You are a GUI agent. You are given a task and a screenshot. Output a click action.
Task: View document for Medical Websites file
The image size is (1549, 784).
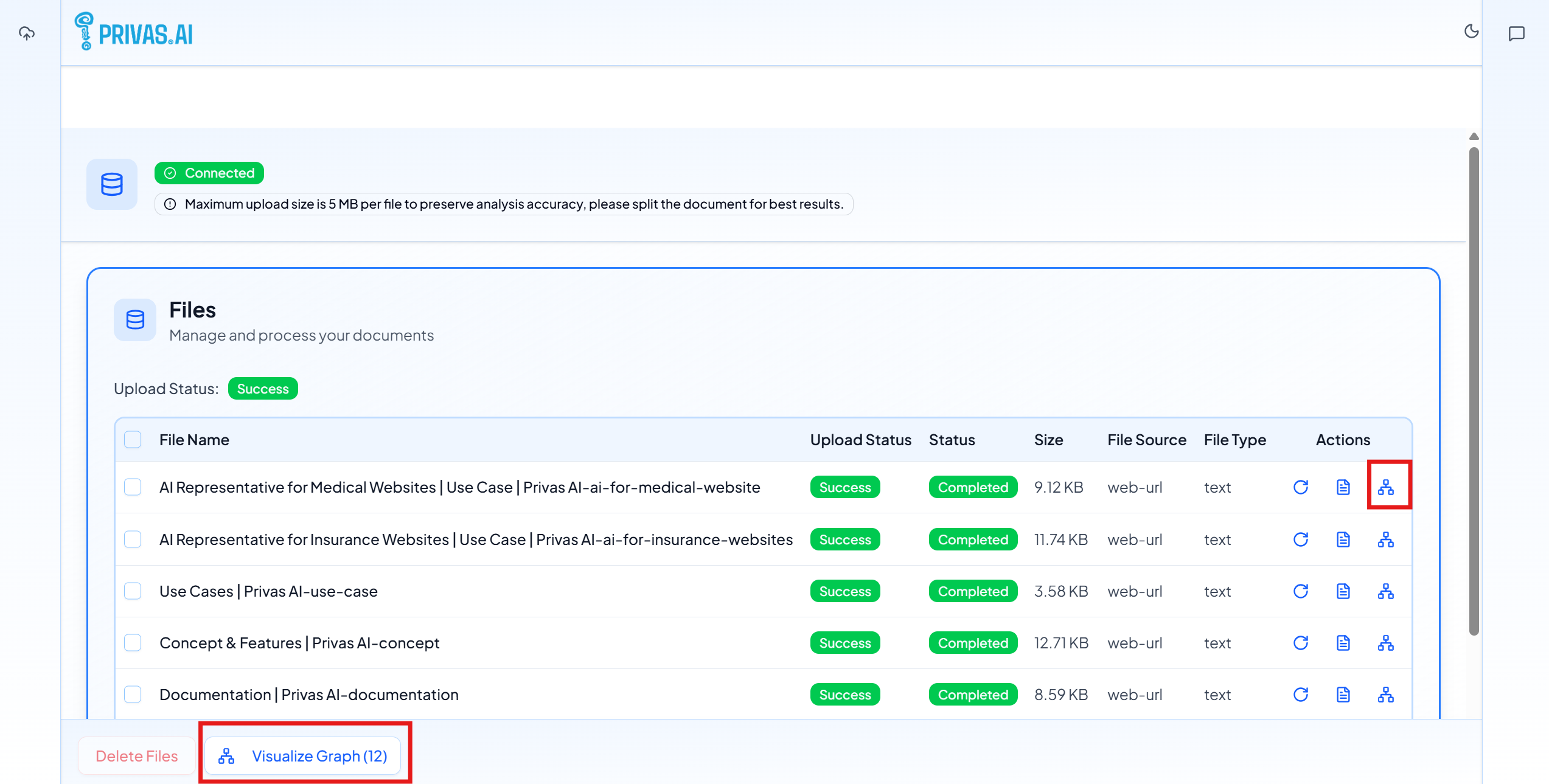tap(1343, 487)
